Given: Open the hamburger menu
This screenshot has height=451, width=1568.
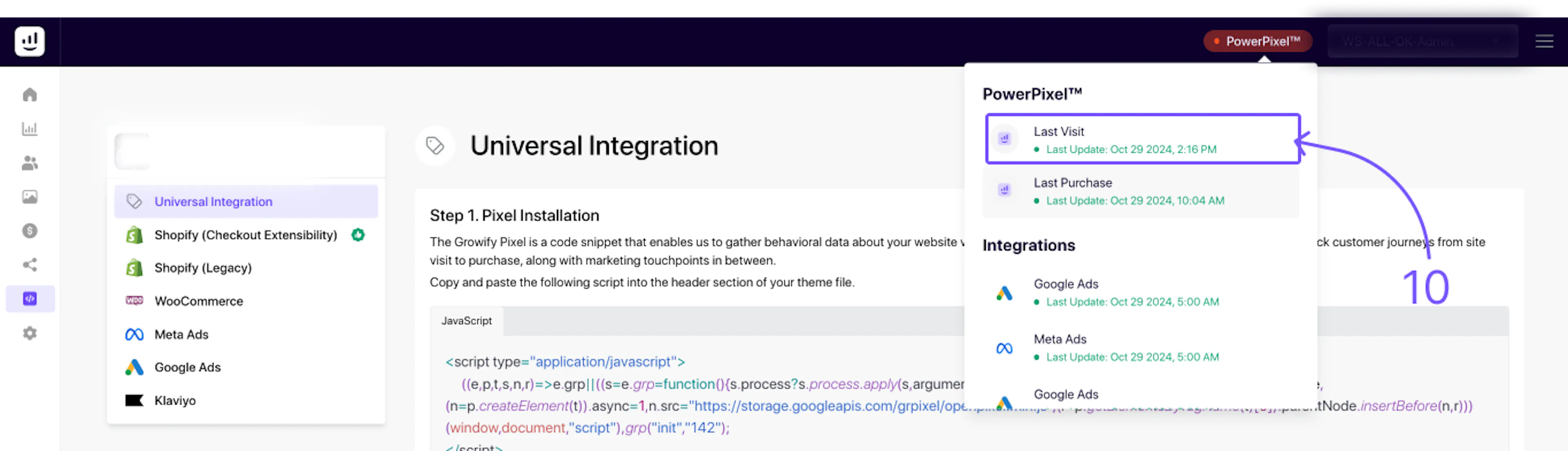Looking at the screenshot, I should click(1543, 41).
